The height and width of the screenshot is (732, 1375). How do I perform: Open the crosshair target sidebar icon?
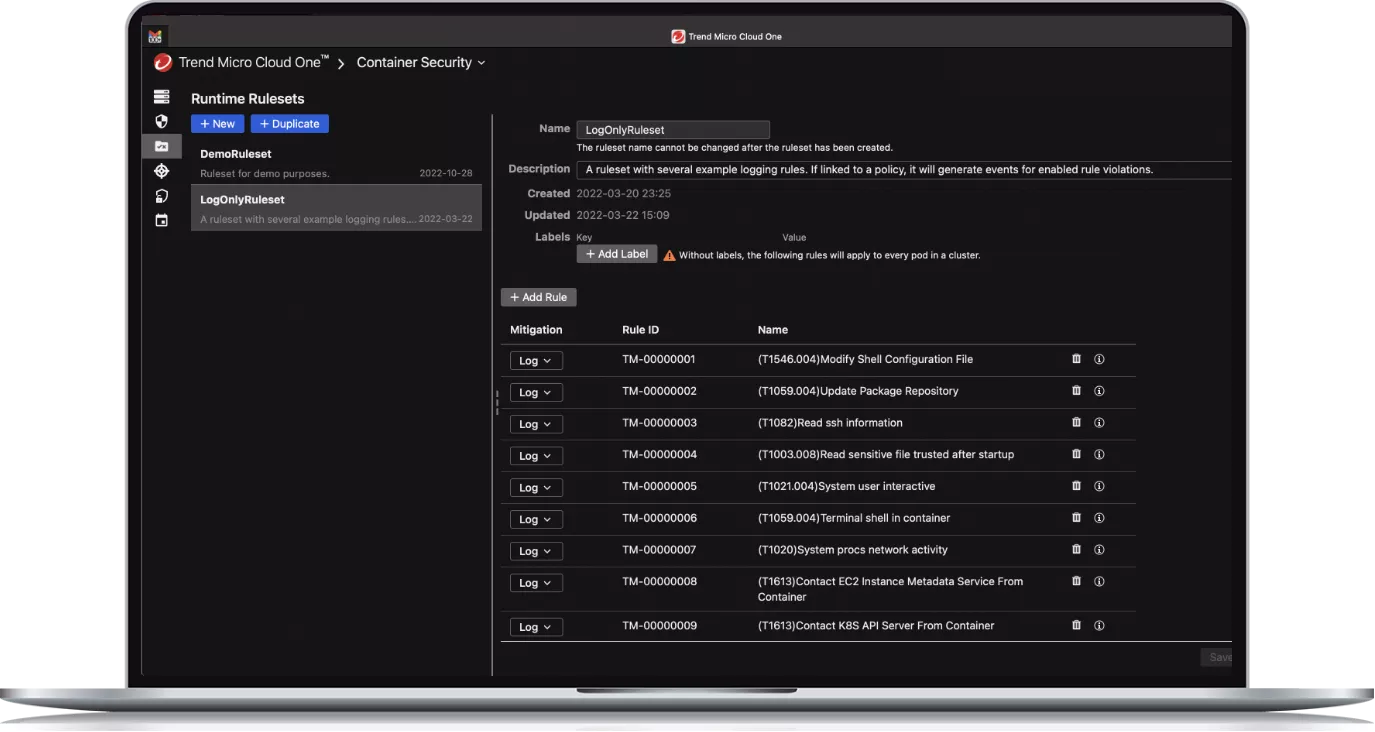pos(161,171)
